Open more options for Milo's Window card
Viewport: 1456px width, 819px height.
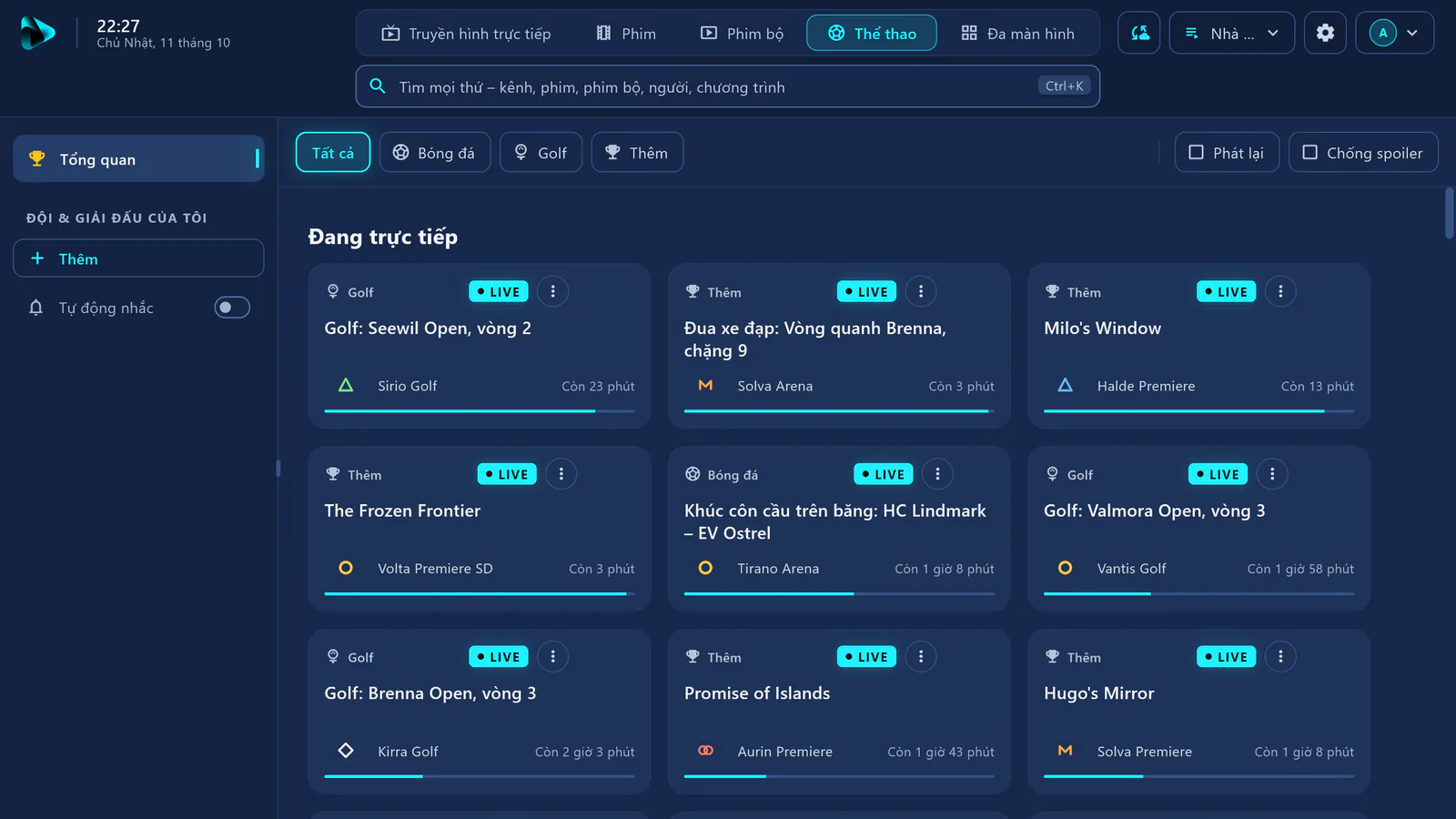point(1280,291)
